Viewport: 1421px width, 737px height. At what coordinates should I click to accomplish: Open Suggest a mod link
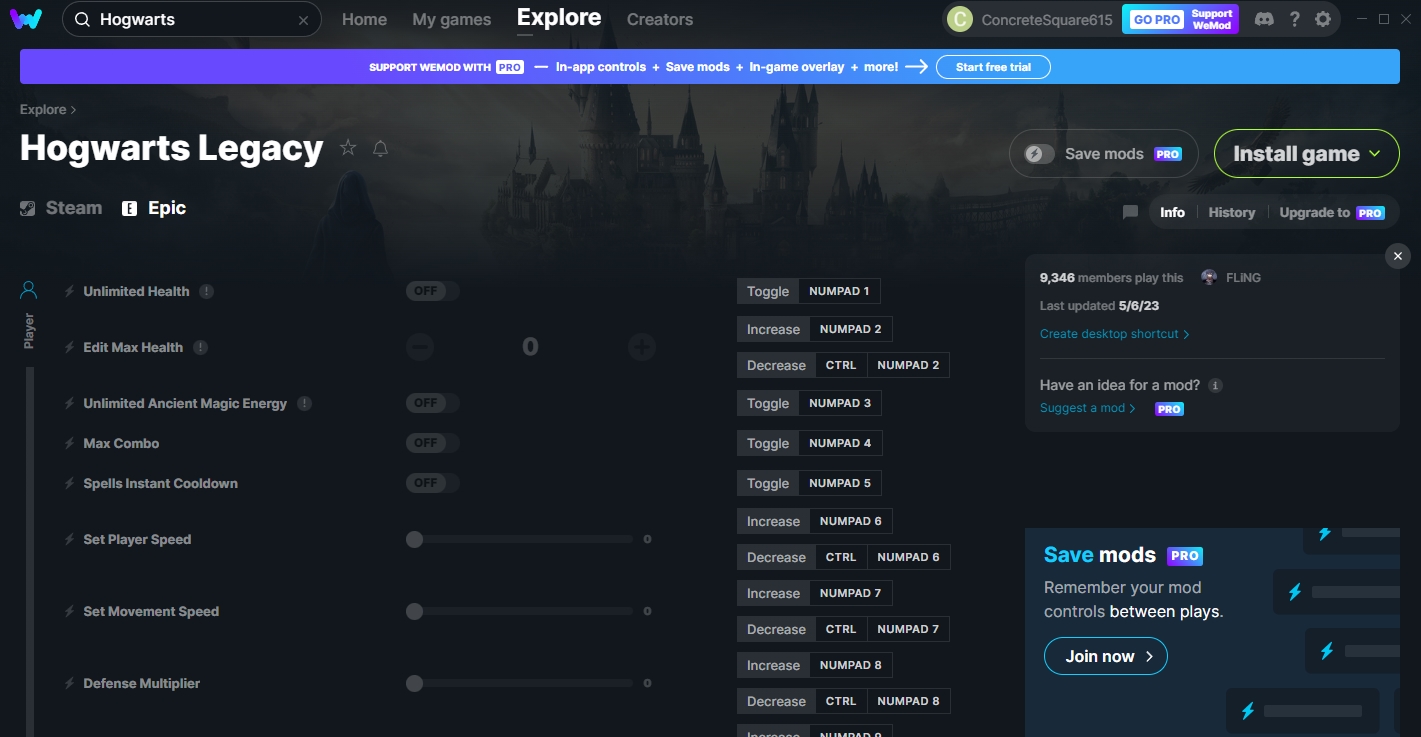pyautogui.click(x=1087, y=408)
